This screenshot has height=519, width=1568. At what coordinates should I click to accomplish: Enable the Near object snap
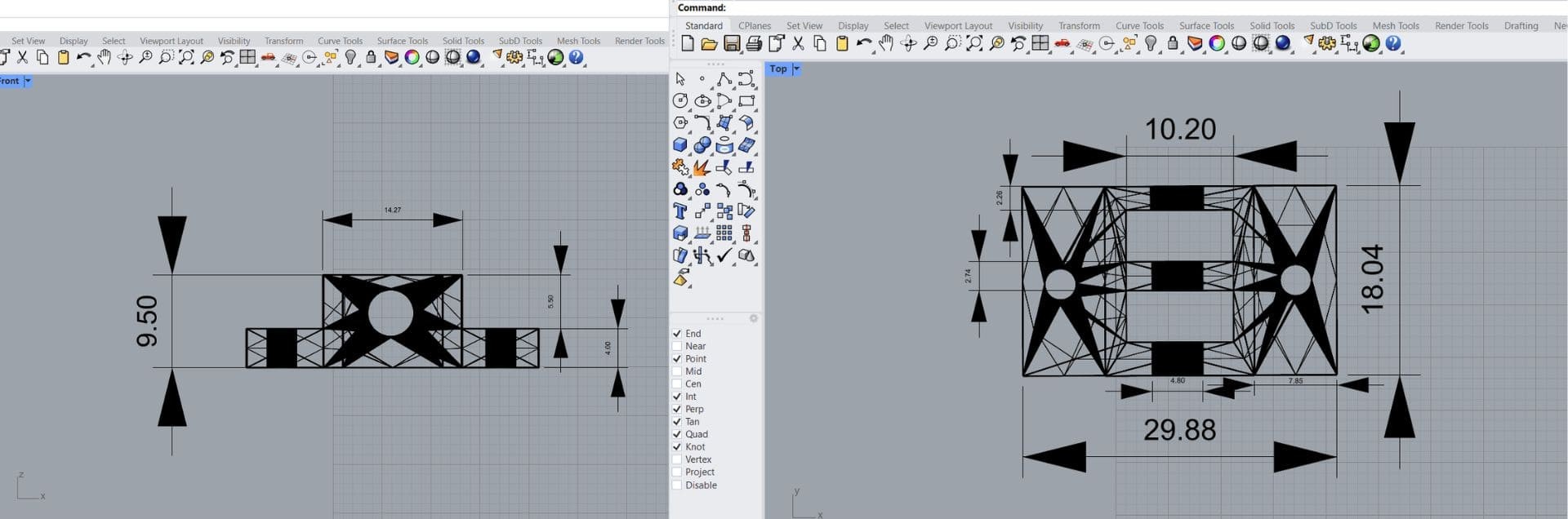tap(677, 346)
